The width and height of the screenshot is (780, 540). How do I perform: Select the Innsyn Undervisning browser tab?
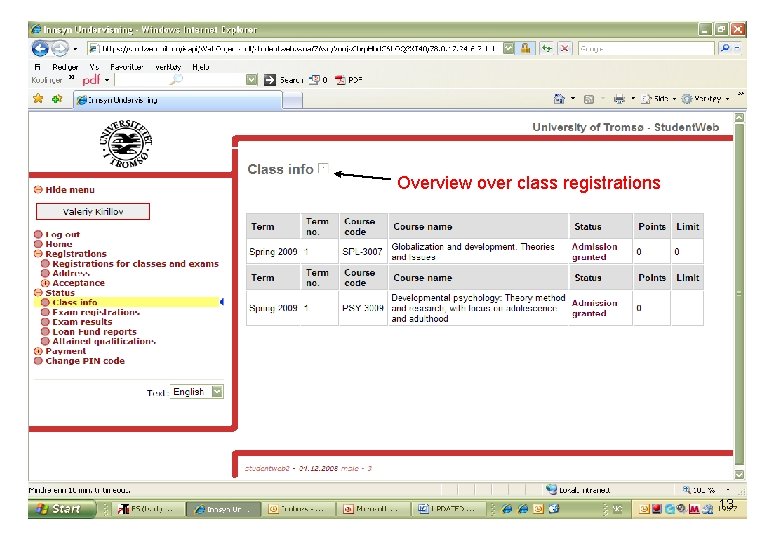click(178, 100)
